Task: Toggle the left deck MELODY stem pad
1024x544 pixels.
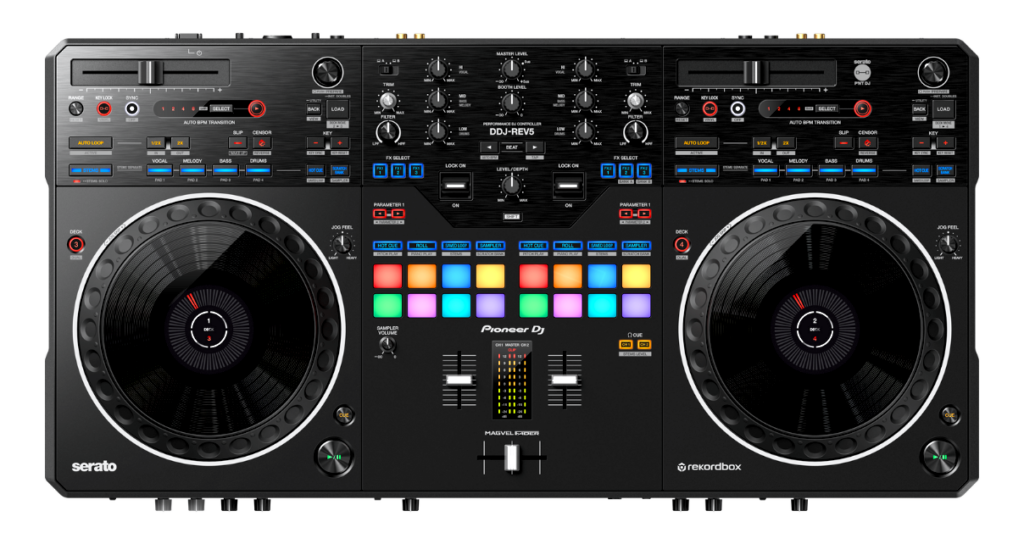Action: 193,170
